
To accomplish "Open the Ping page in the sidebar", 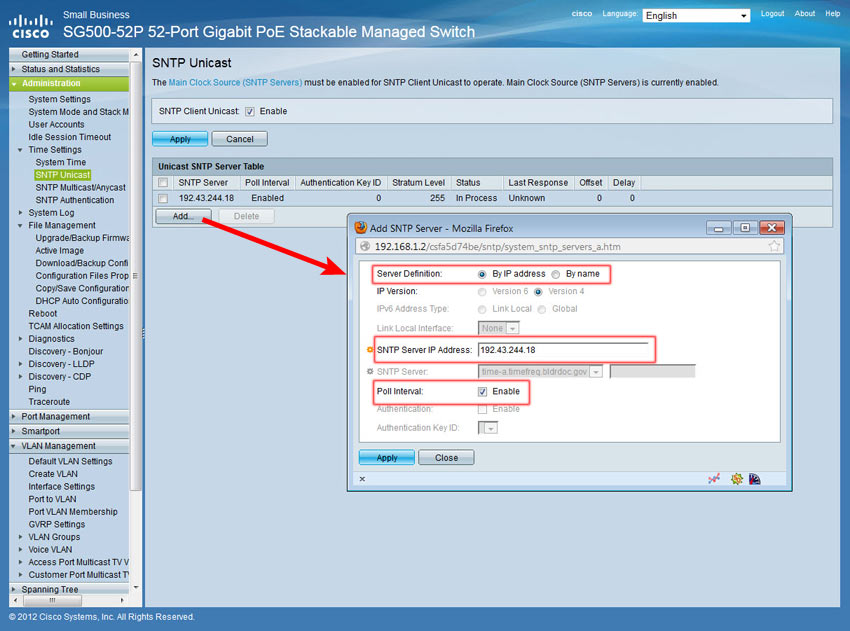I will pyautogui.click(x=37, y=389).
